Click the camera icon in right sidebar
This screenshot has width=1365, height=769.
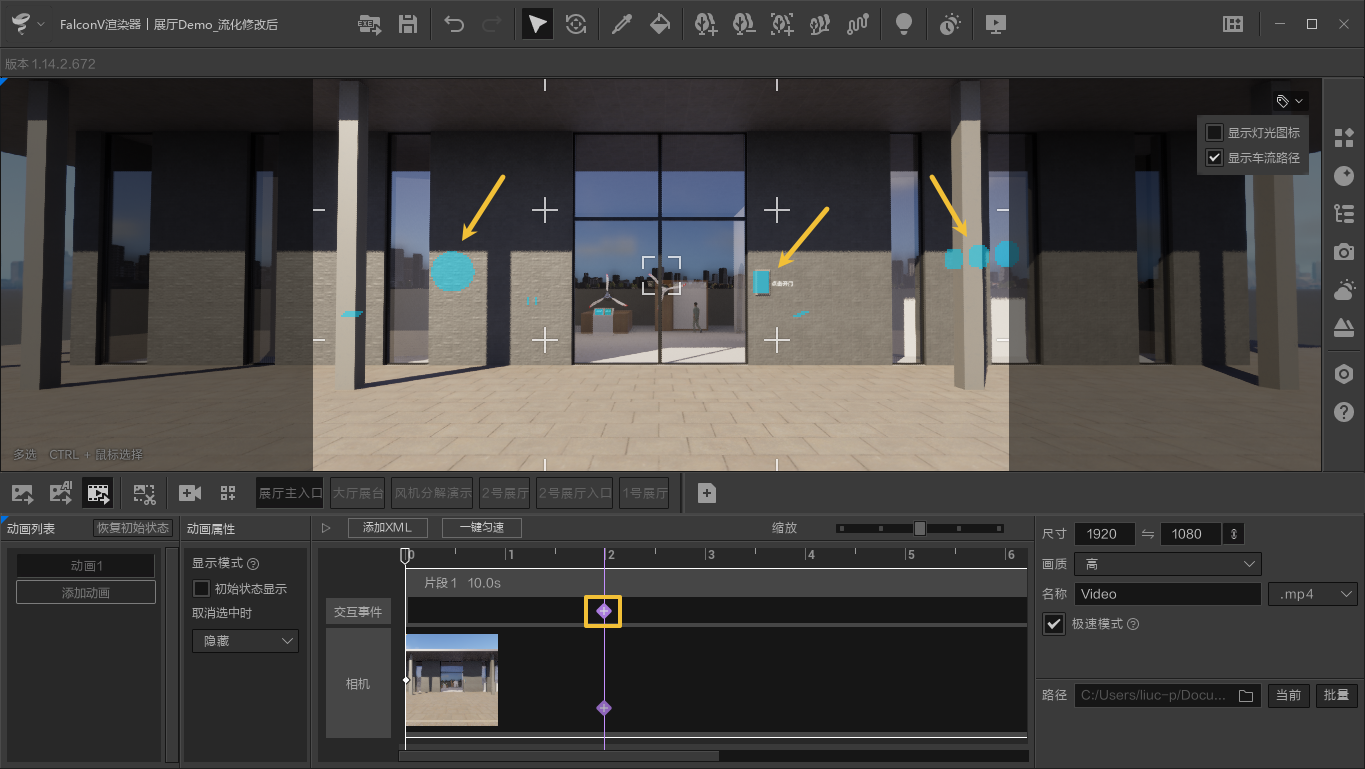coord(1344,252)
